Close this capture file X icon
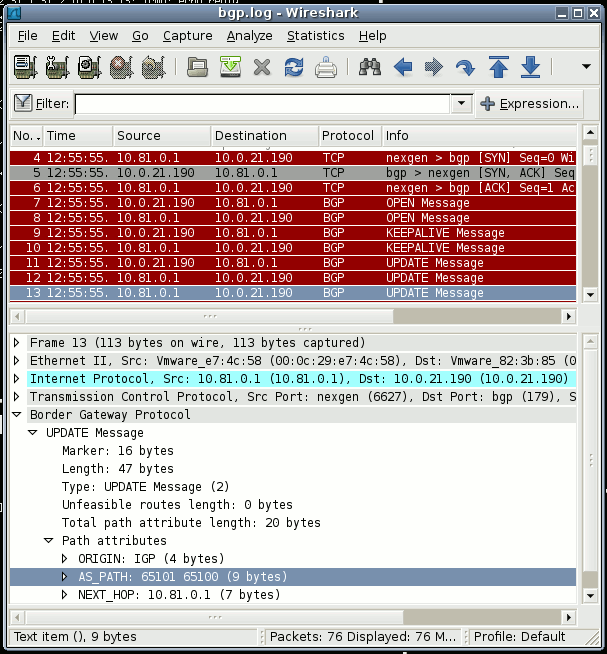This screenshot has width=607, height=654. click(262, 67)
